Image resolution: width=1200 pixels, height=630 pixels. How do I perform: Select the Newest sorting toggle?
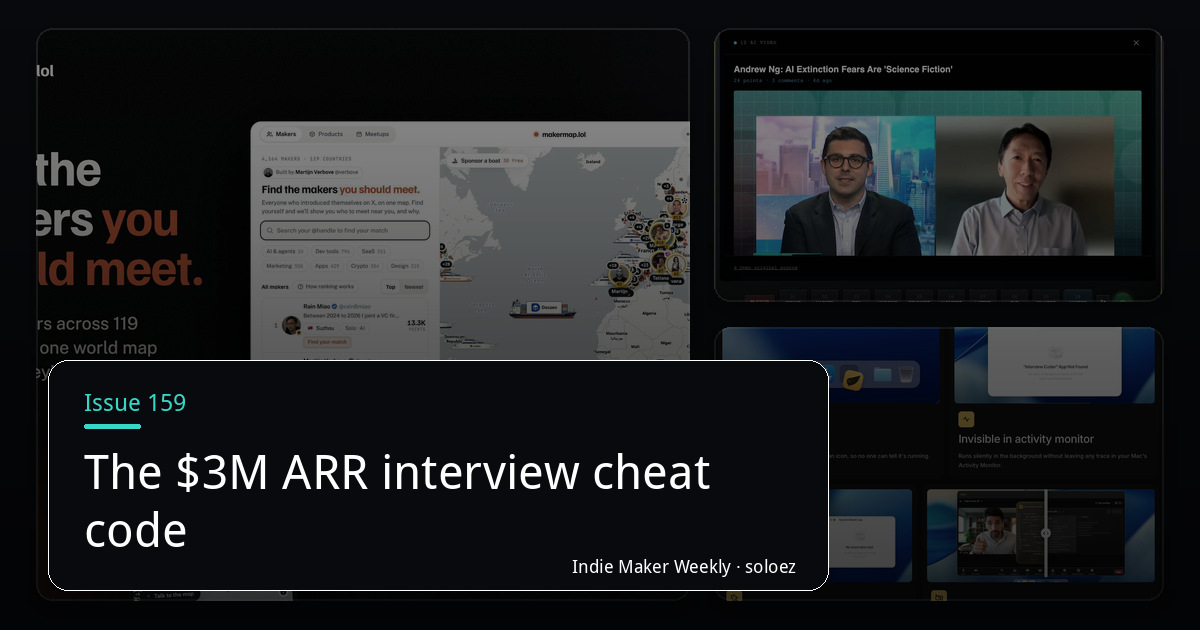click(x=414, y=287)
